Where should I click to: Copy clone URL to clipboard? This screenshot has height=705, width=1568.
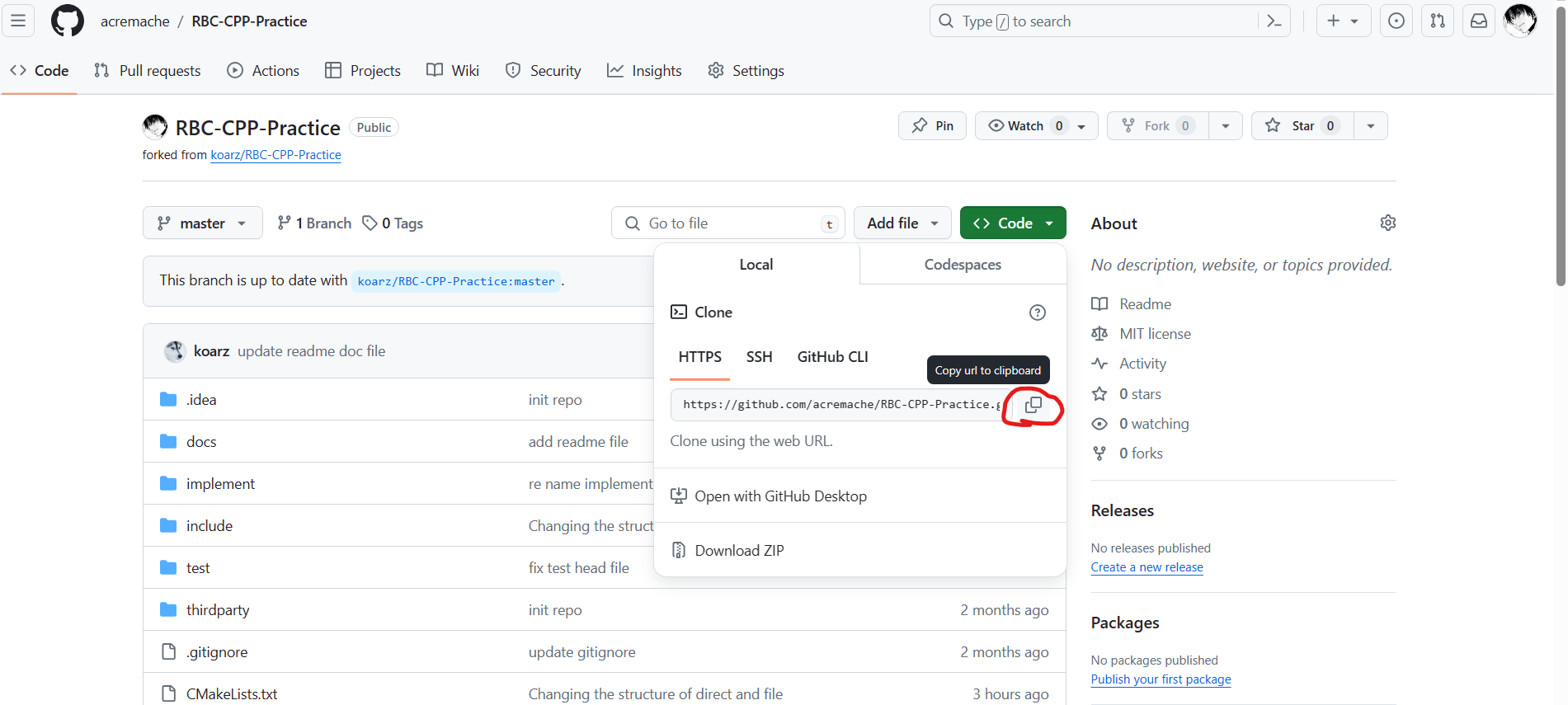tap(1033, 405)
